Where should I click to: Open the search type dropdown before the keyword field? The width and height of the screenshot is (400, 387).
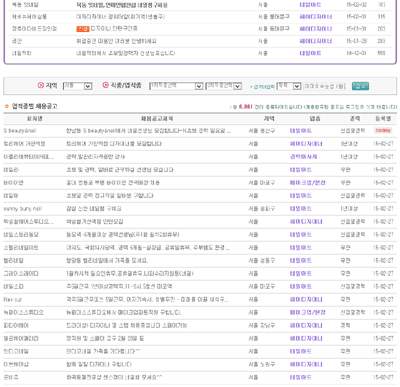289,86
